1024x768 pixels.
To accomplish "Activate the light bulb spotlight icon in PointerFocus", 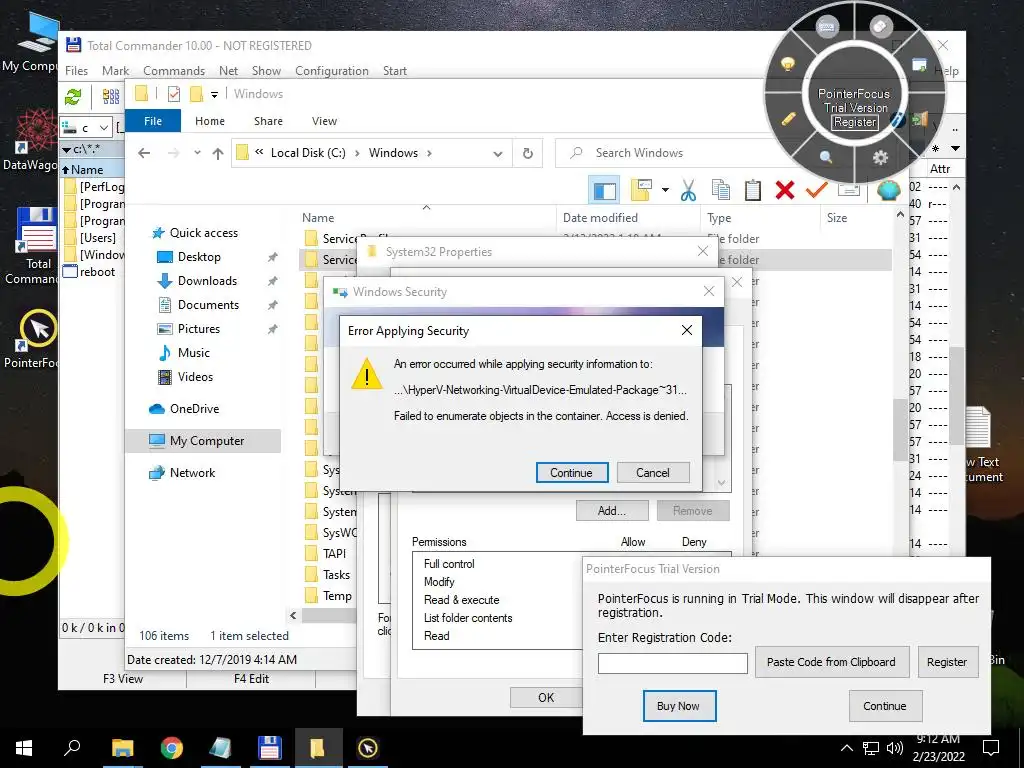I will click(x=788, y=64).
